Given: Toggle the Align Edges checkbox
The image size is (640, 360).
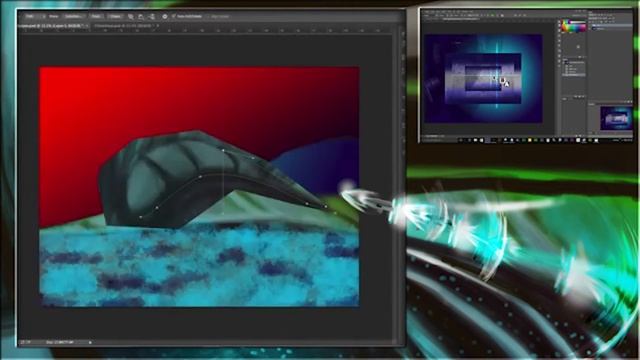Looking at the screenshot, I should (208, 17).
